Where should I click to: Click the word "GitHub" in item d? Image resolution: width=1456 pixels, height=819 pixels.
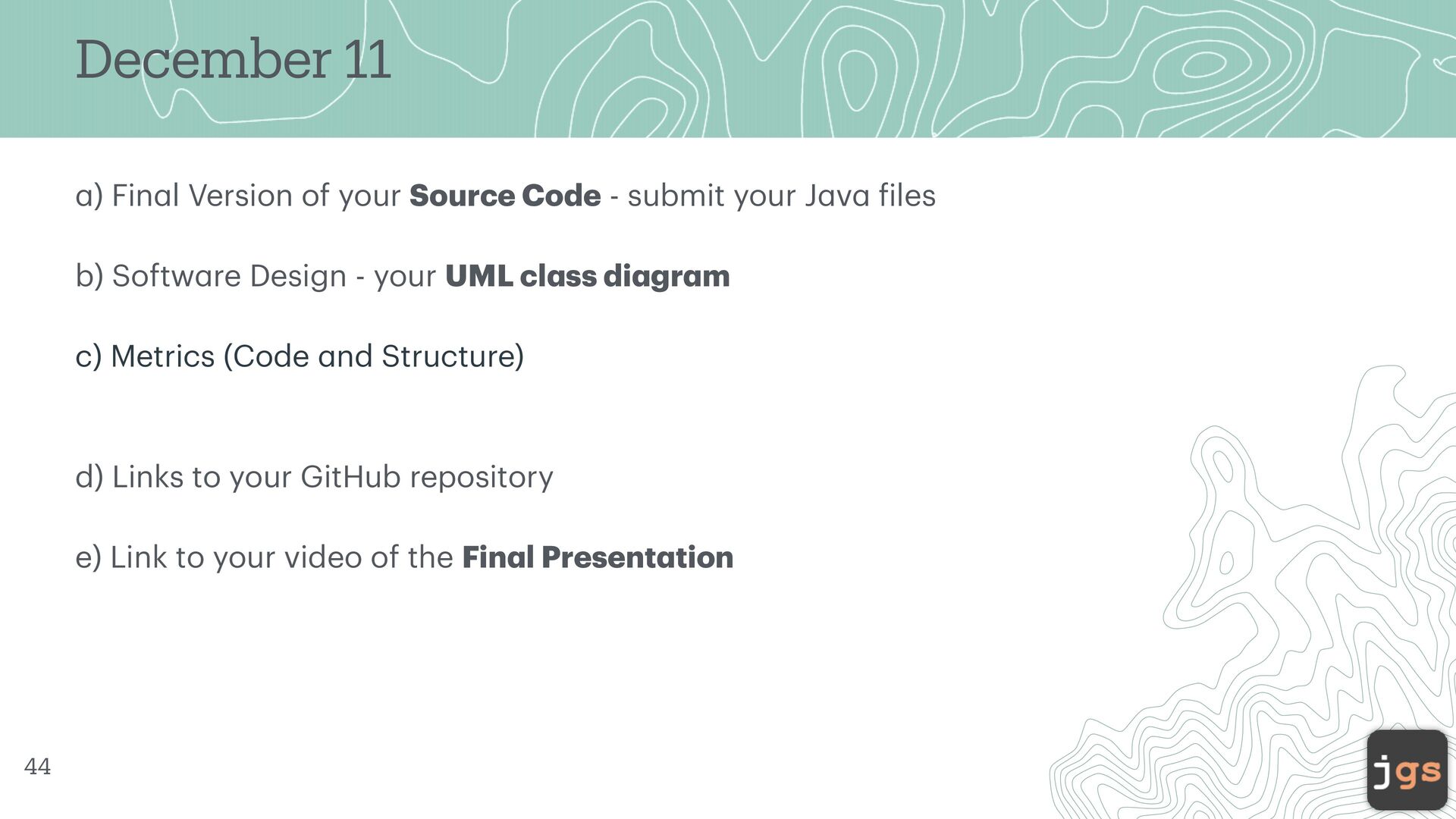350,477
